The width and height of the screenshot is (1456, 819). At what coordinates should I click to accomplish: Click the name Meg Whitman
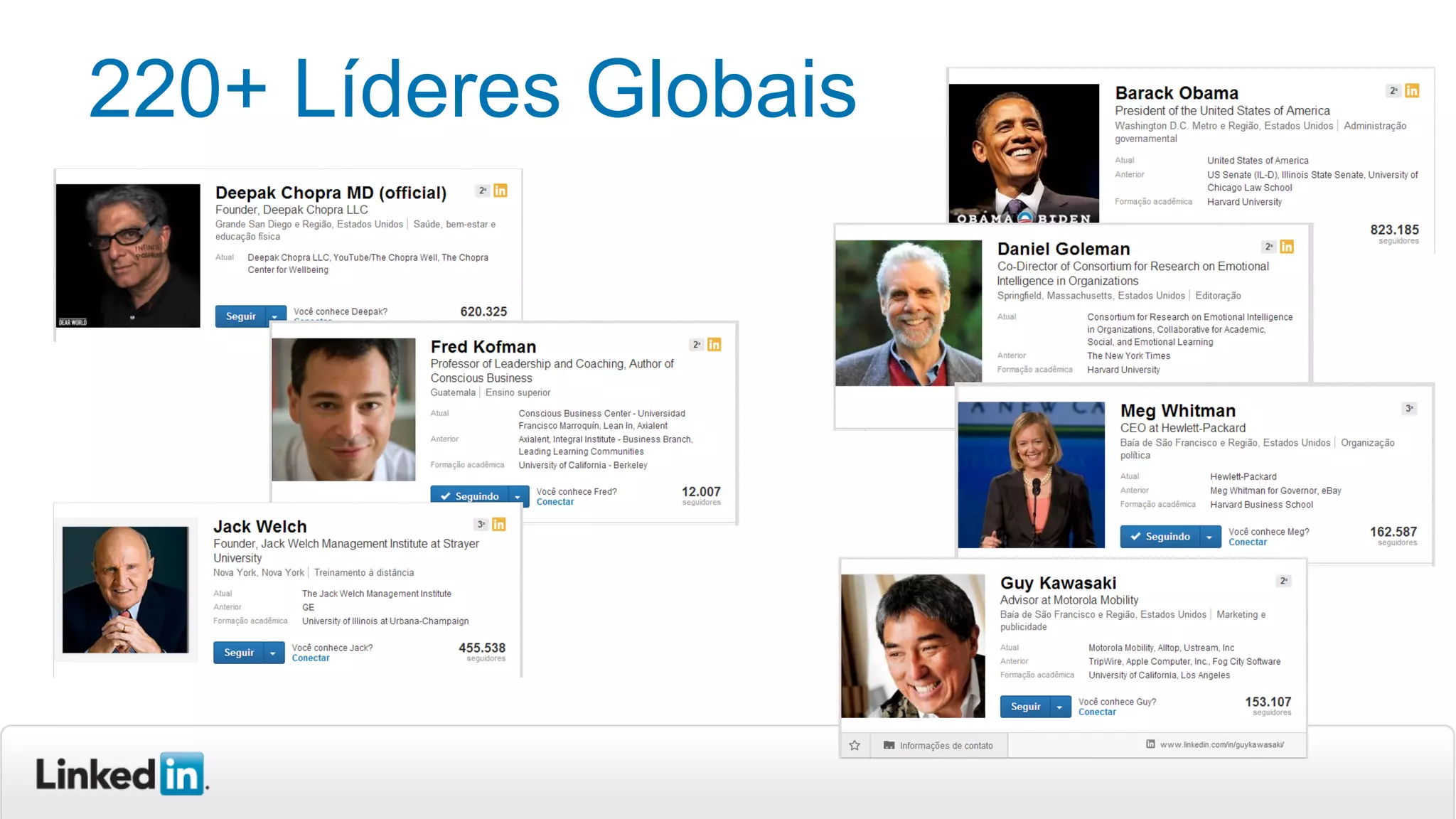[x=1178, y=411]
